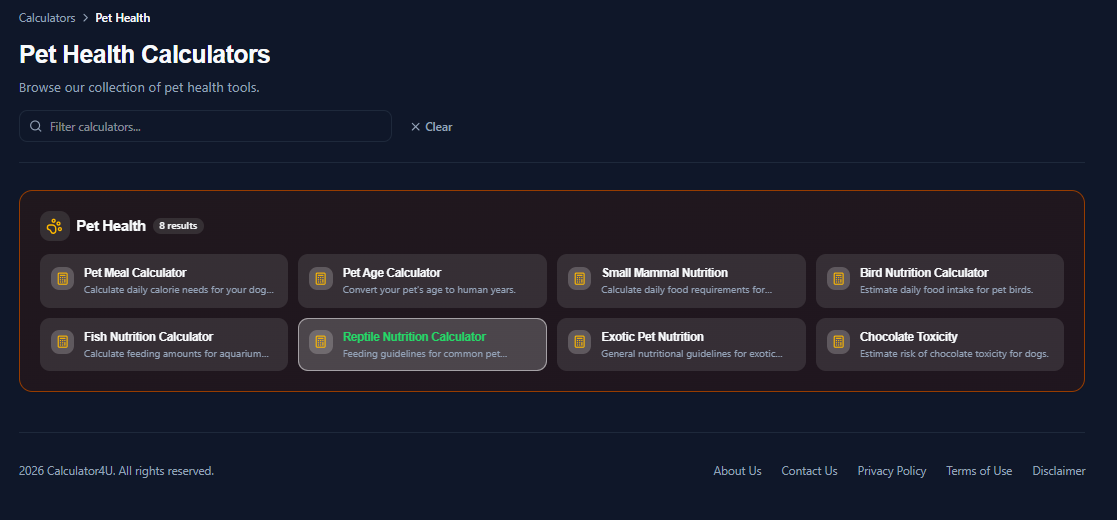Screen dimensions: 1117x520
Task: Click the Bird Nutrition Calculator card icon
Action: click(838, 279)
